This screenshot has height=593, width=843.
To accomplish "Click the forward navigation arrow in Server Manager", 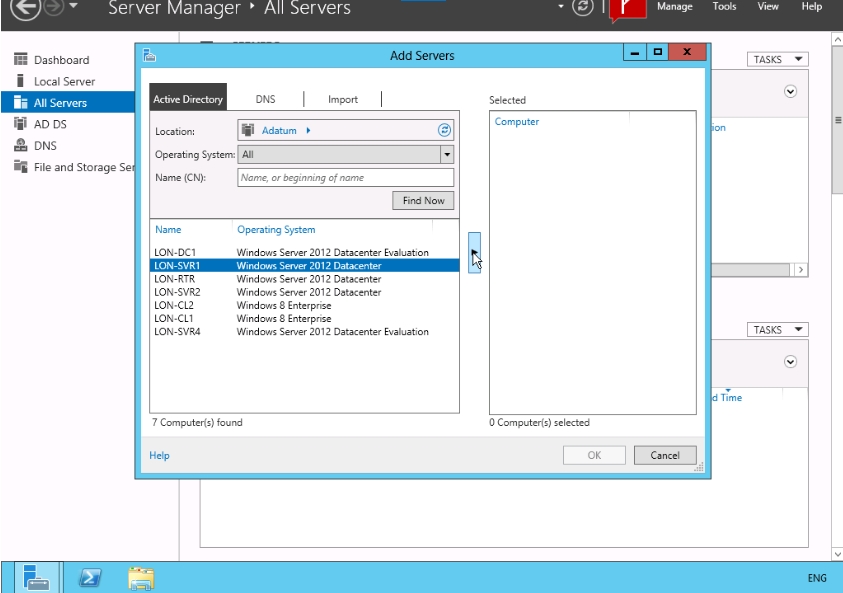I will 54,7.
